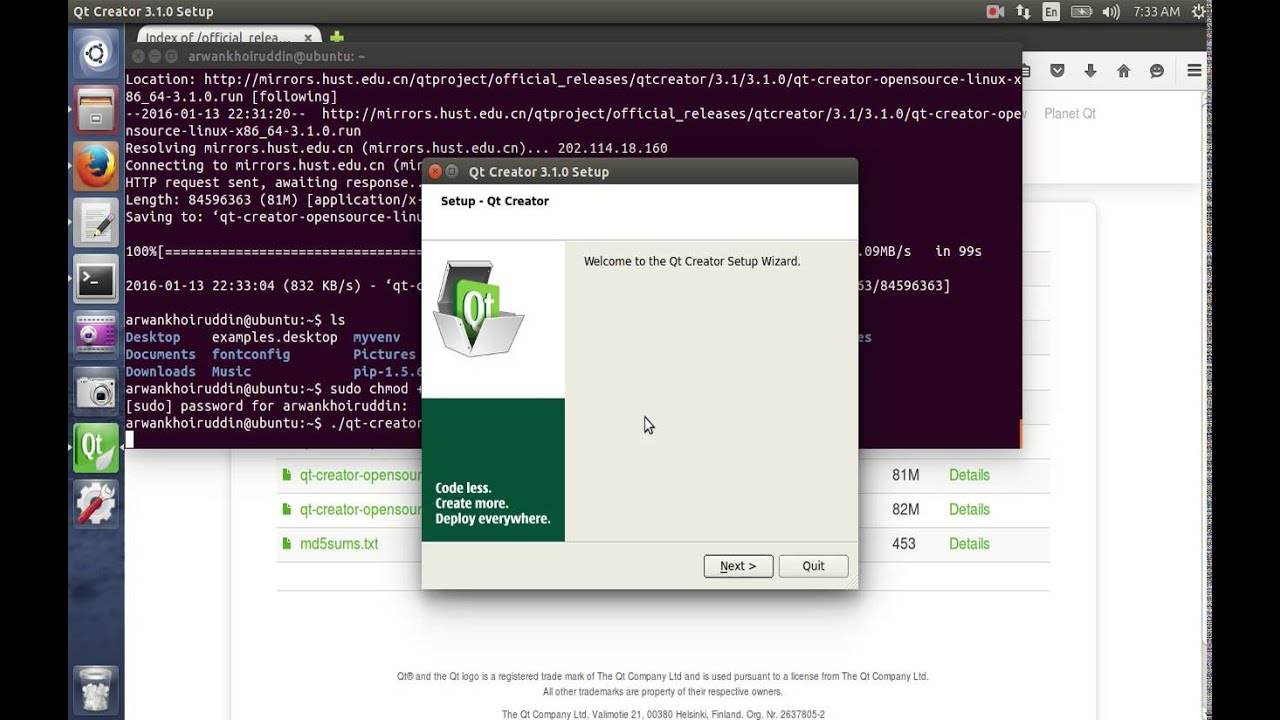
Task: Open the battery status indicator
Action: pyautogui.click(x=1081, y=12)
